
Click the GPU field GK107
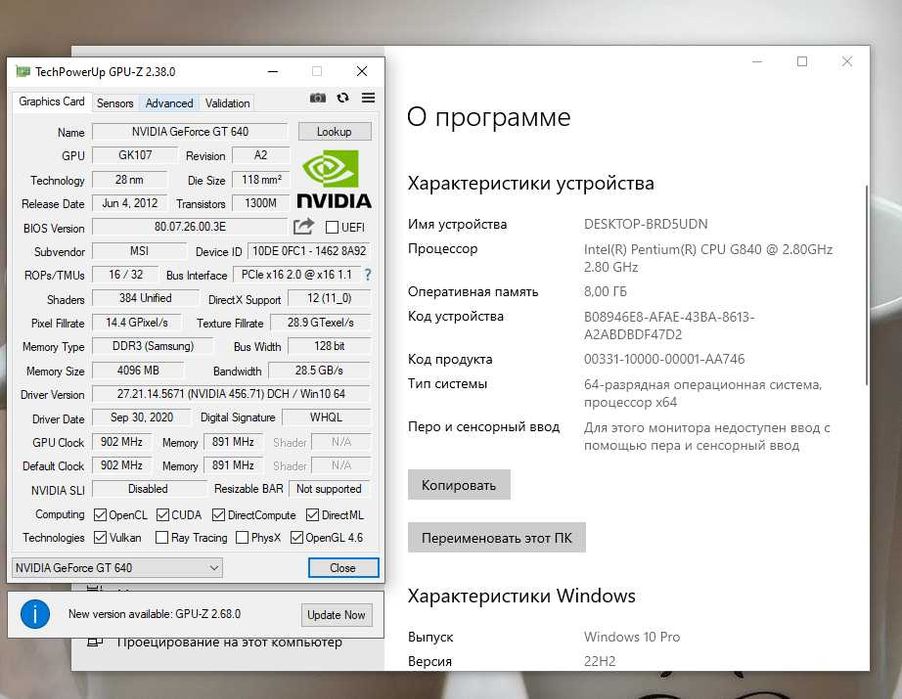coord(135,155)
